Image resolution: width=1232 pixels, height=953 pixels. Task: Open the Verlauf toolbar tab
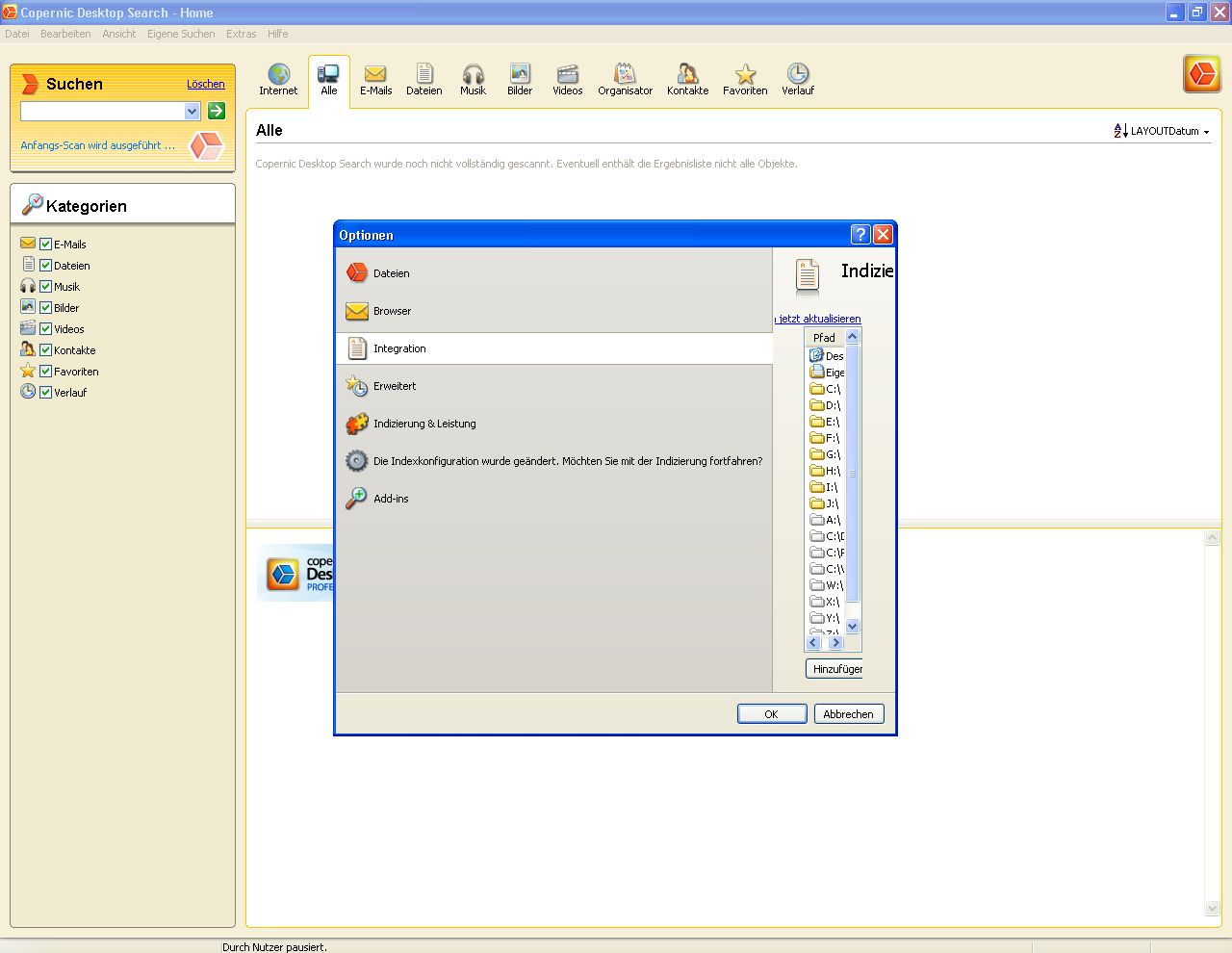pos(798,79)
